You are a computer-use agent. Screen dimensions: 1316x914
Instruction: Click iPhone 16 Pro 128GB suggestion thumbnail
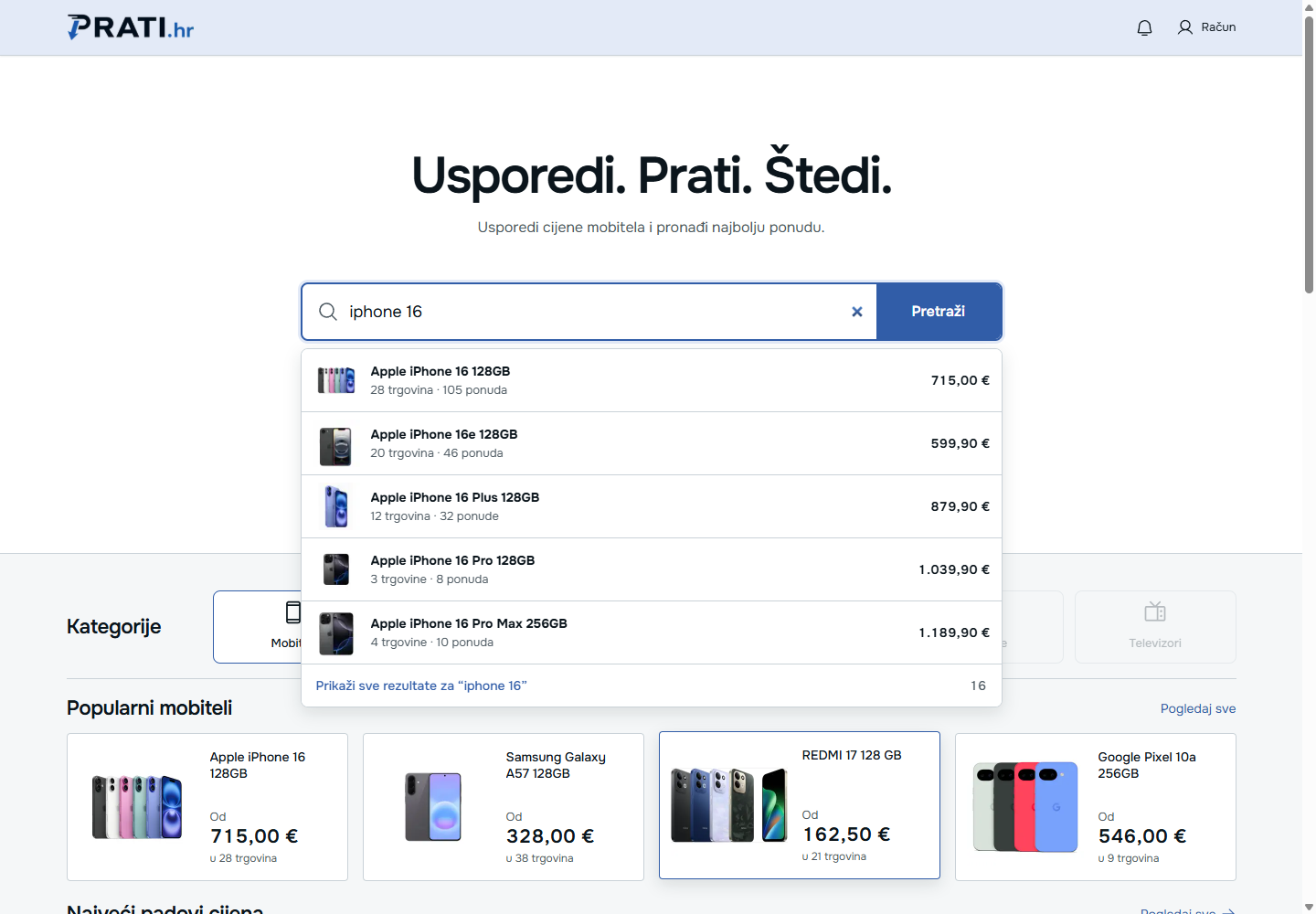pyautogui.click(x=336, y=569)
